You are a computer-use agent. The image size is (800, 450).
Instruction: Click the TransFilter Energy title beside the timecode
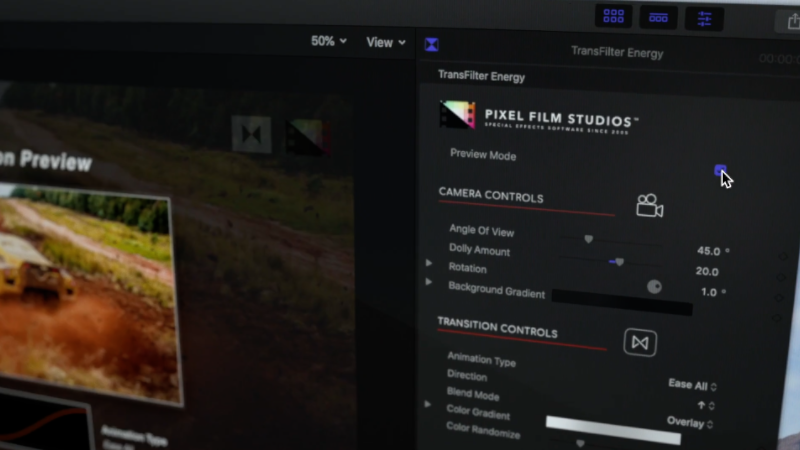(x=617, y=52)
